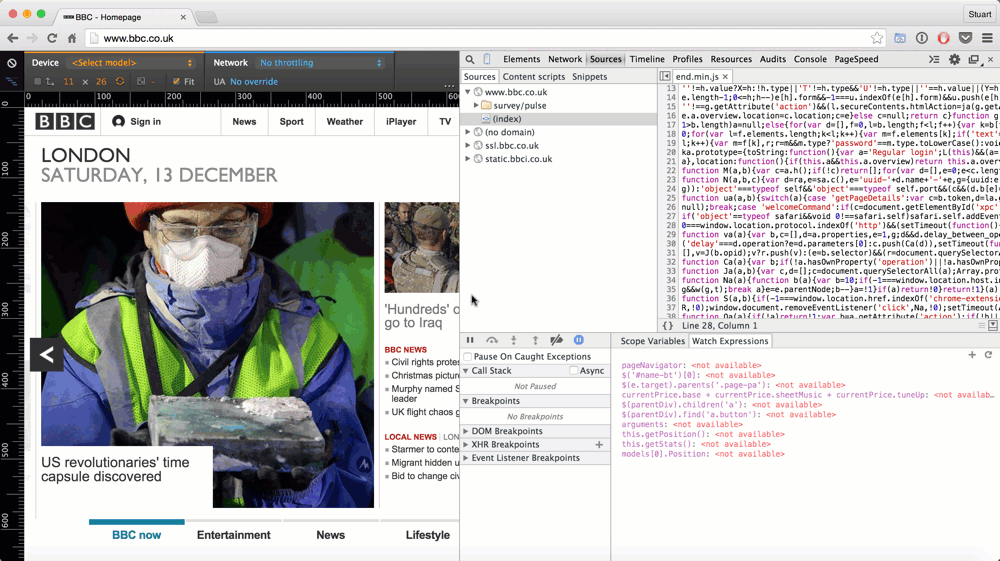This screenshot has height=561, width=1000.
Task: Click pretty print curly braces icon
Action: [x=668, y=326]
